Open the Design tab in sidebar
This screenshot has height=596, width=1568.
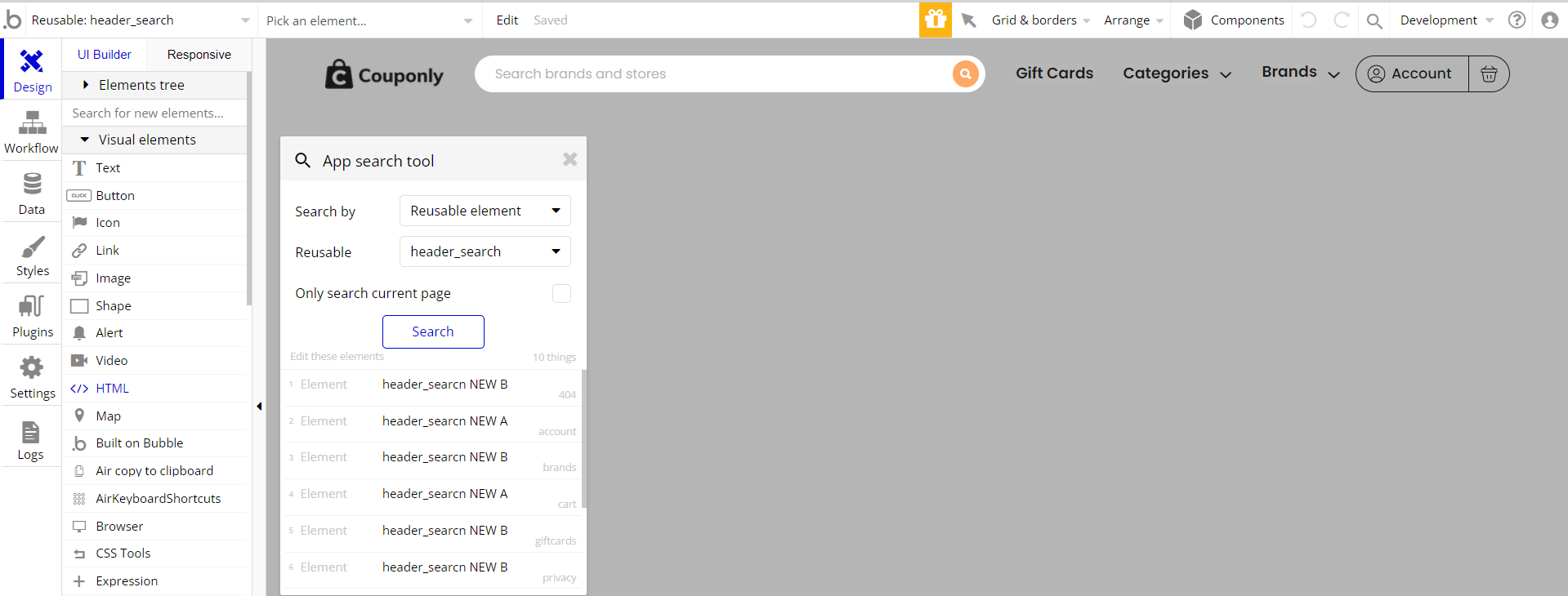[x=32, y=71]
